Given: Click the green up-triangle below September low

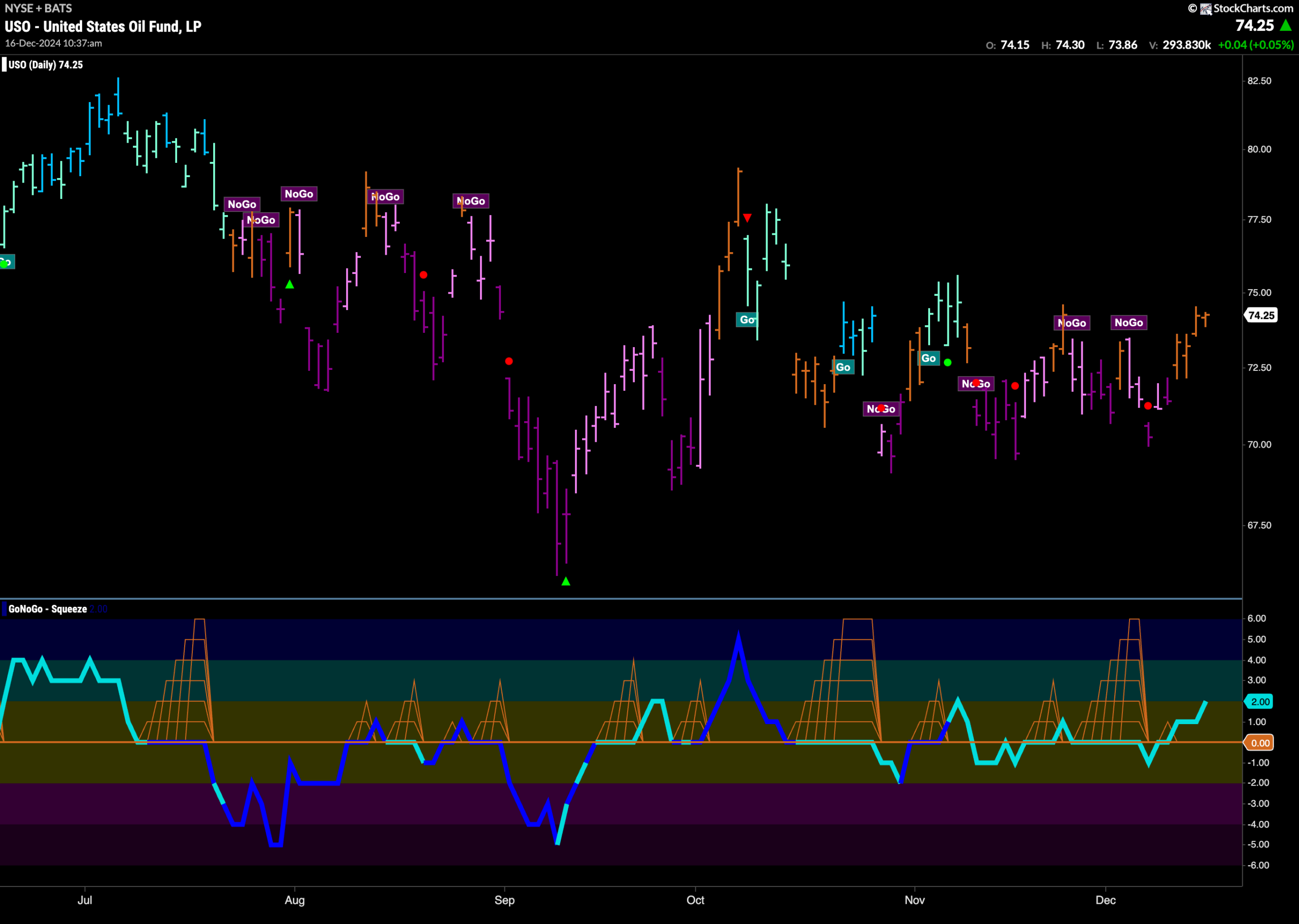Looking at the screenshot, I should coord(566,581).
